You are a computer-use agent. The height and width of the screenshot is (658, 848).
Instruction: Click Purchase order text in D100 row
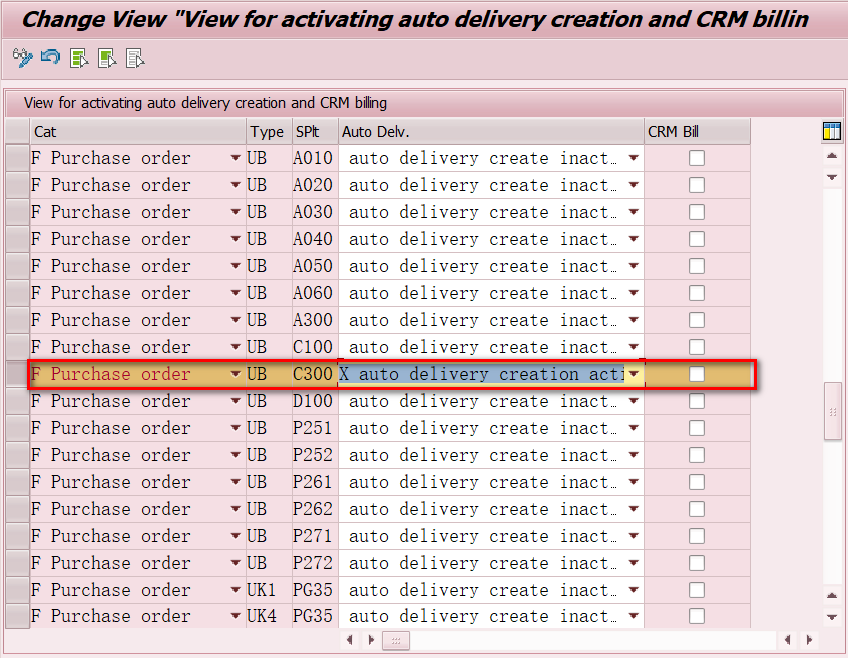click(x=120, y=401)
